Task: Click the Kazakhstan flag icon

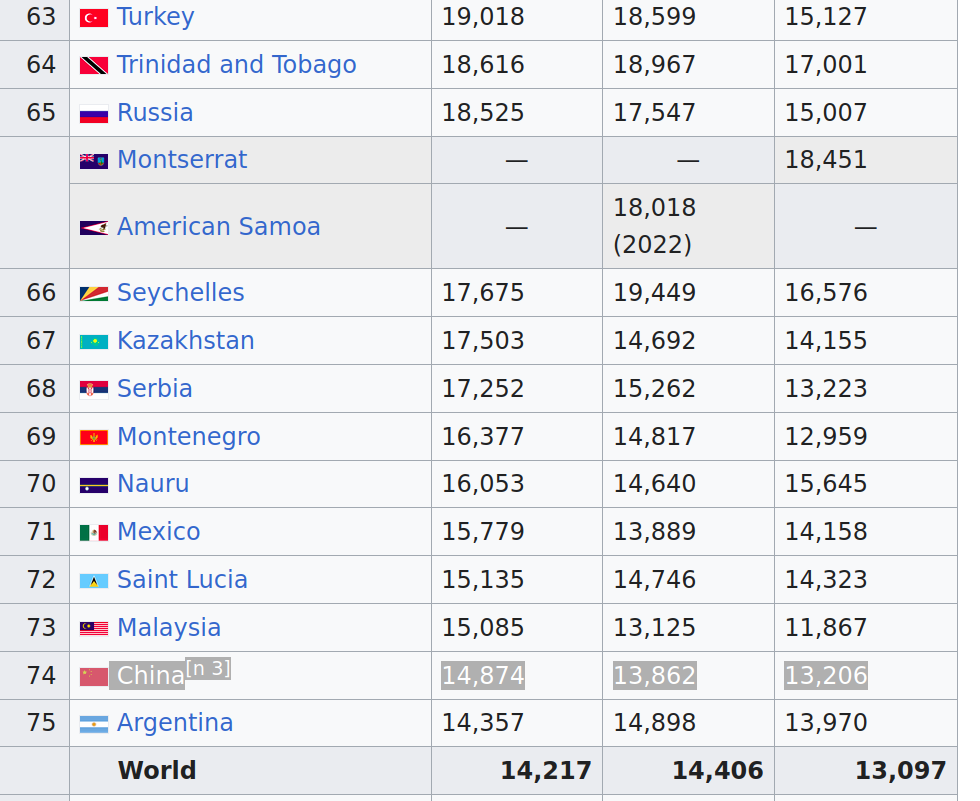Action: coord(94,342)
